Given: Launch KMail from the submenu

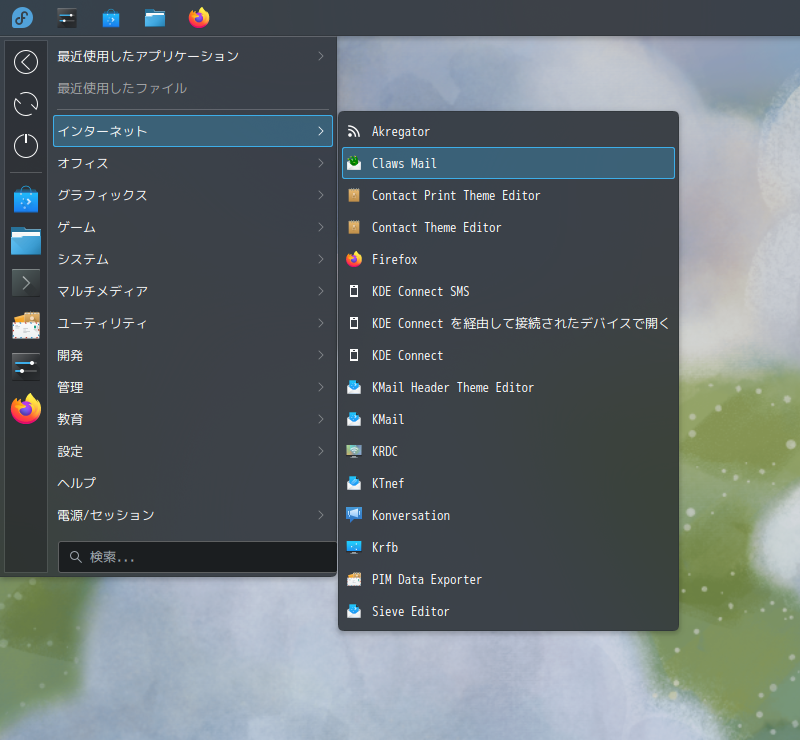Looking at the screenshot, I should click(x=508, y=419).
